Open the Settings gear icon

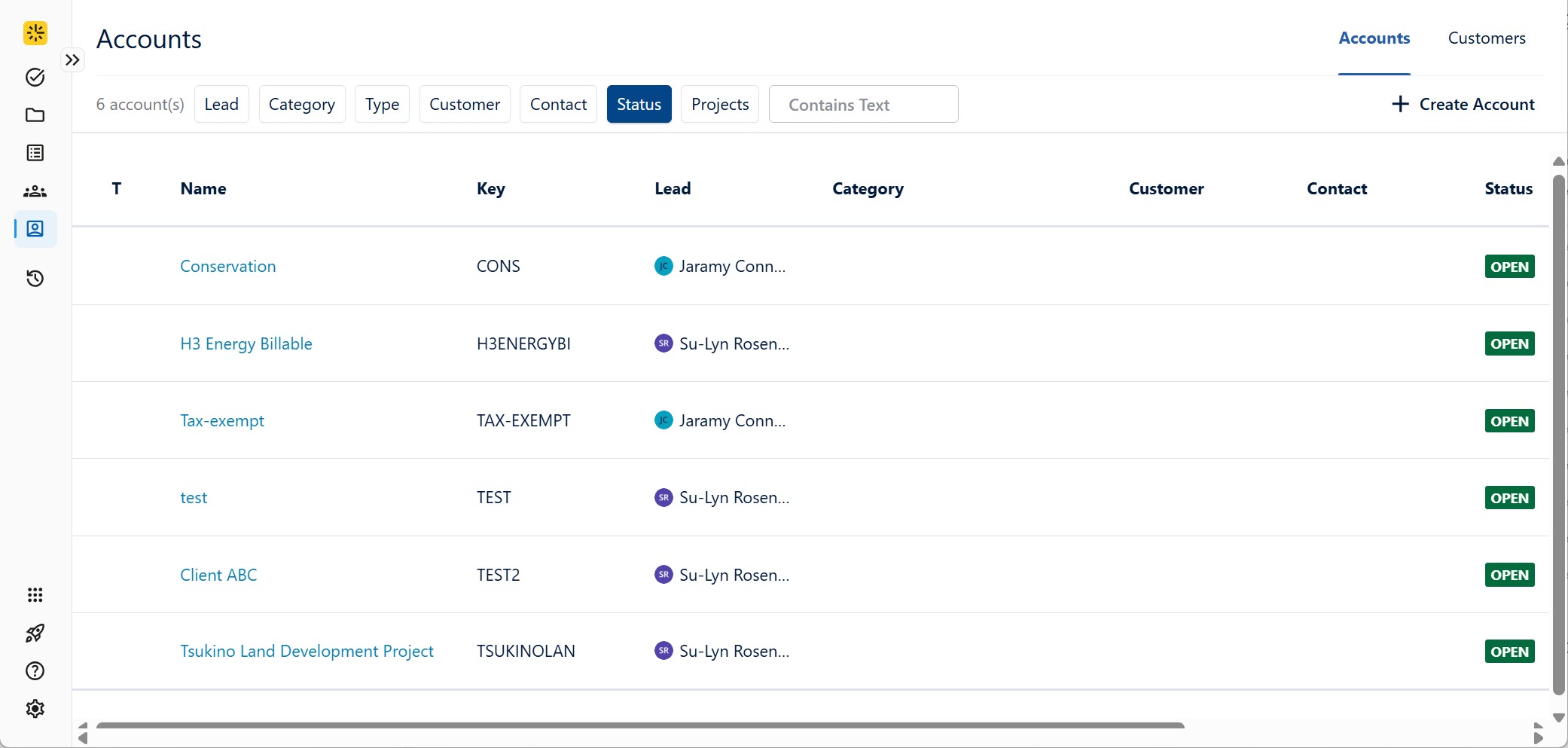point(35,708)
